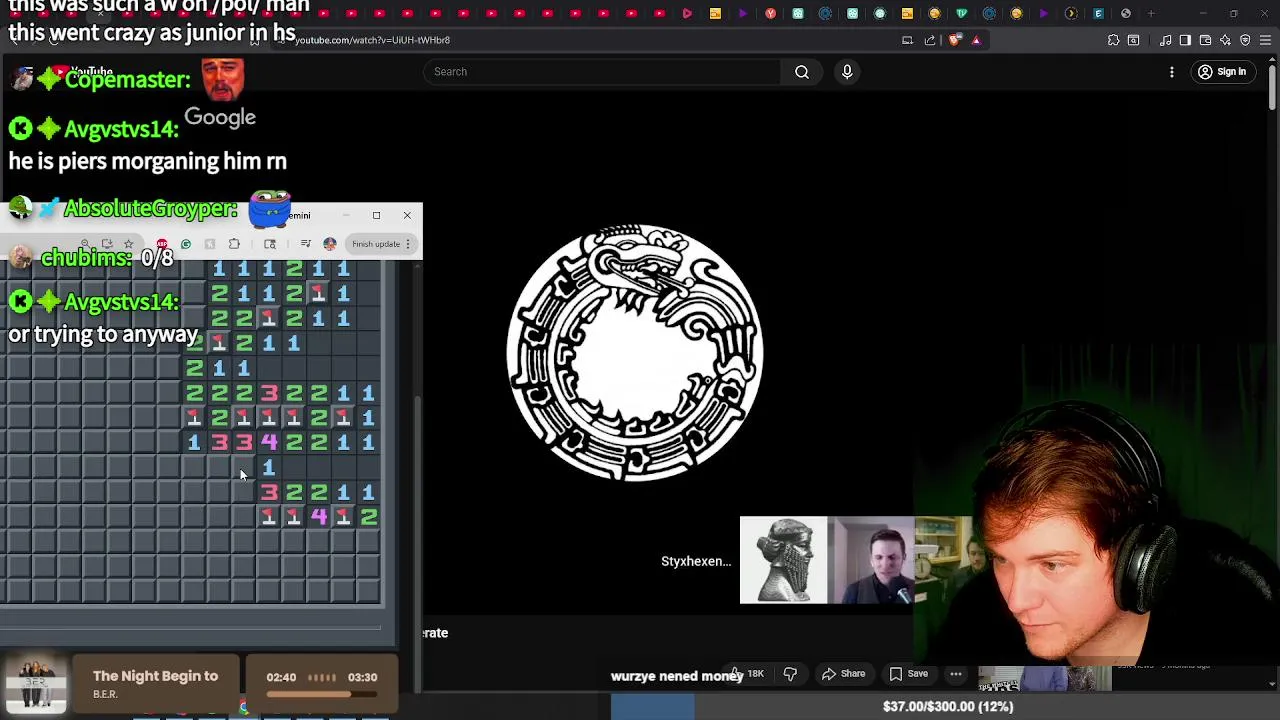
Task: Click the find-in-page icon in Brave toolbar
Action: pyautogui.click(x=1133, y=40)
